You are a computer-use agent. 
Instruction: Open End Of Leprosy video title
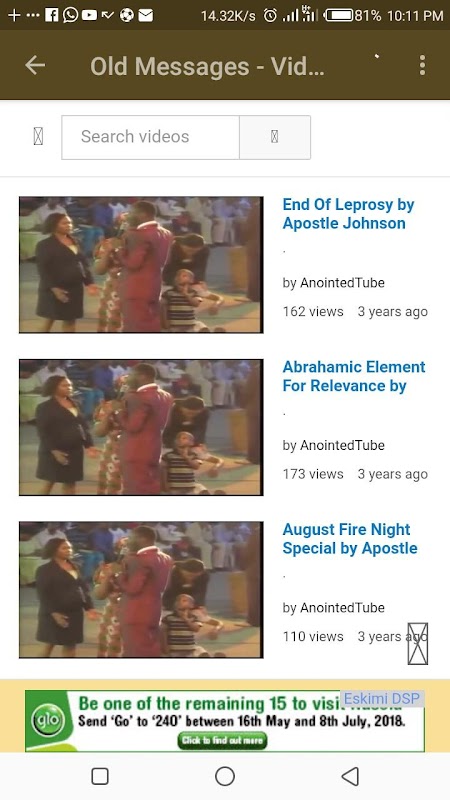[x=348, y=214]
